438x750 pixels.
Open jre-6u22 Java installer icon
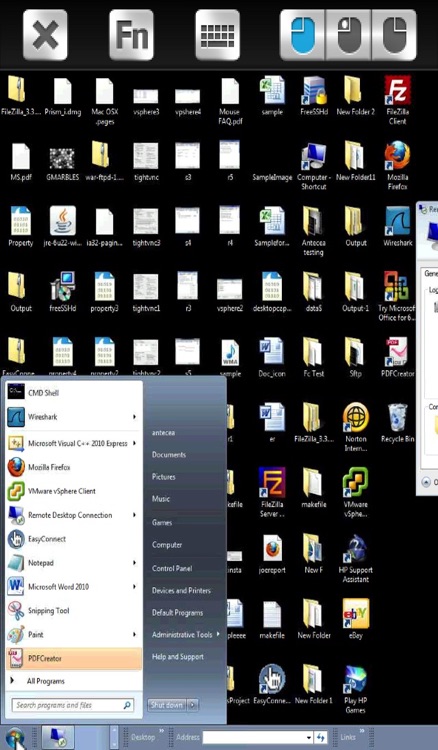(x=63, y=227)
